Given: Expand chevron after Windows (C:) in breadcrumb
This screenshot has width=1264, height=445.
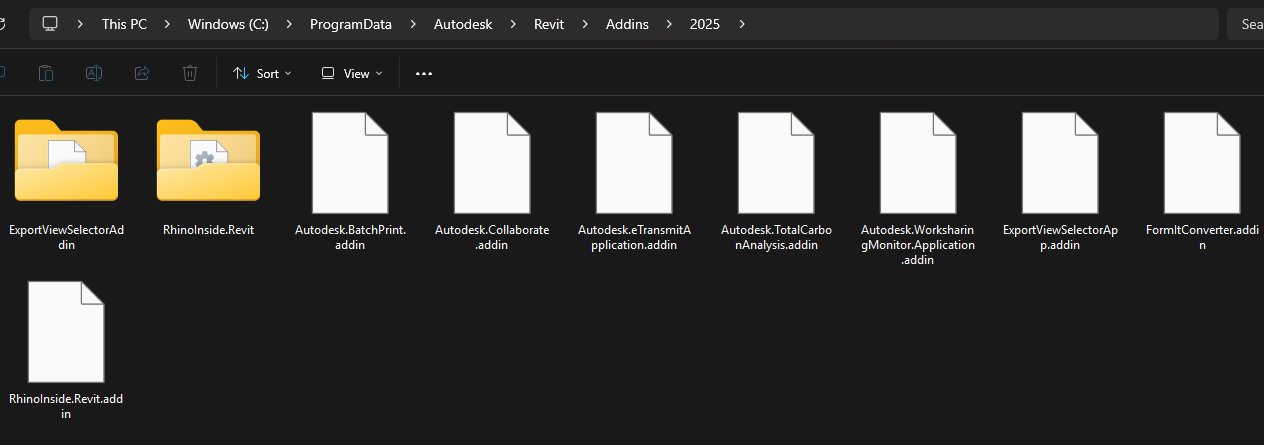Looking at the screenshot, I should pyautogui.click(x=289, y=24).
